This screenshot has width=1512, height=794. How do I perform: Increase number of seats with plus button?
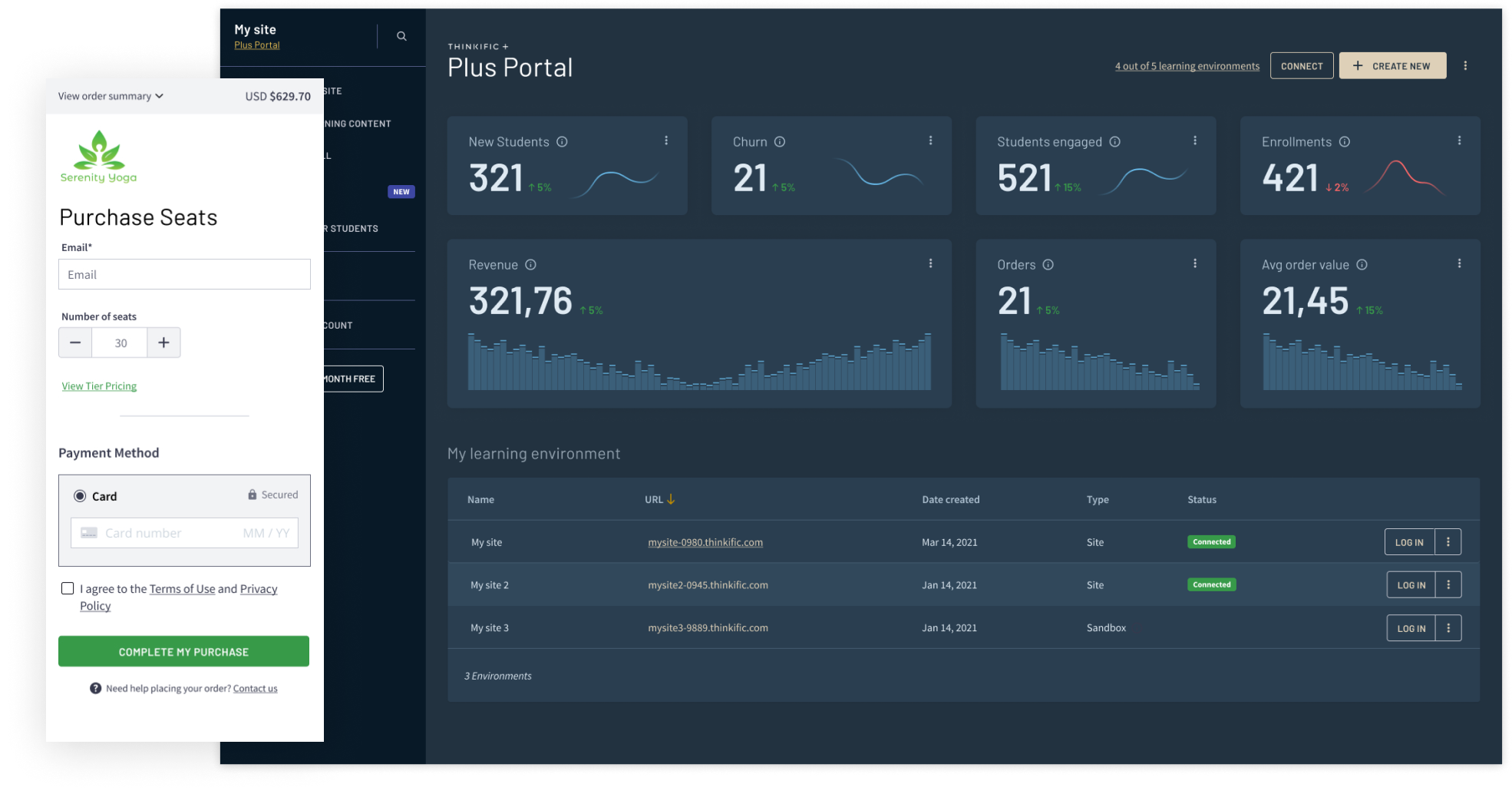(163, 342)
